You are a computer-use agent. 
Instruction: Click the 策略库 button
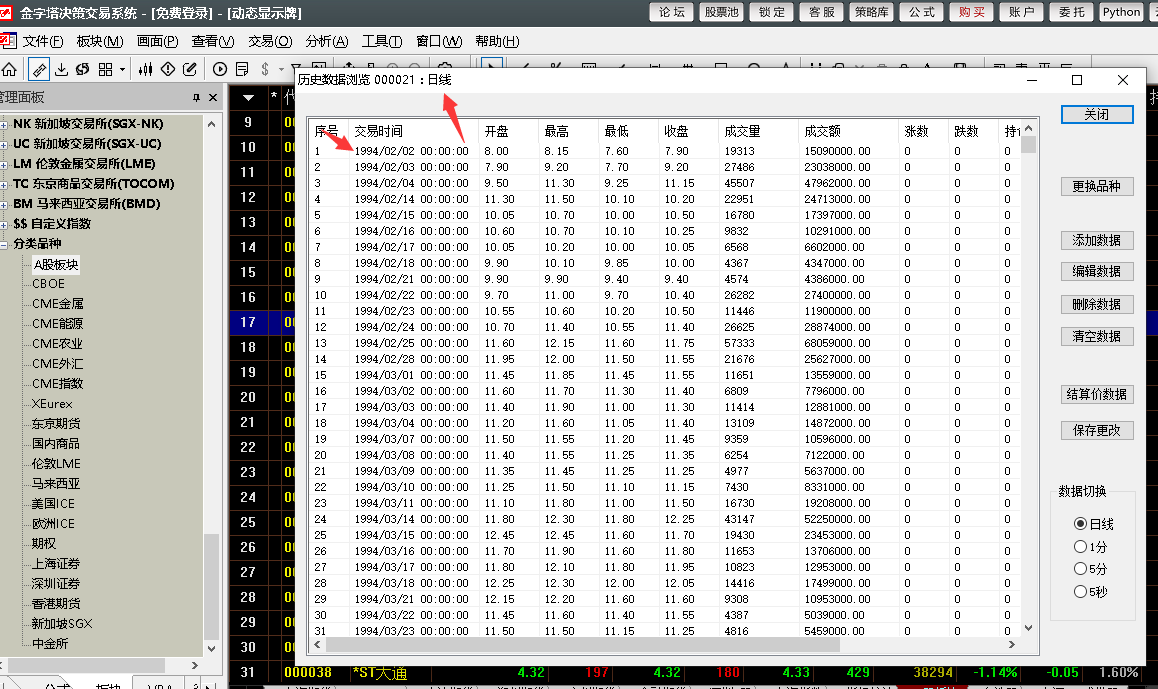[x=871, y=12]
